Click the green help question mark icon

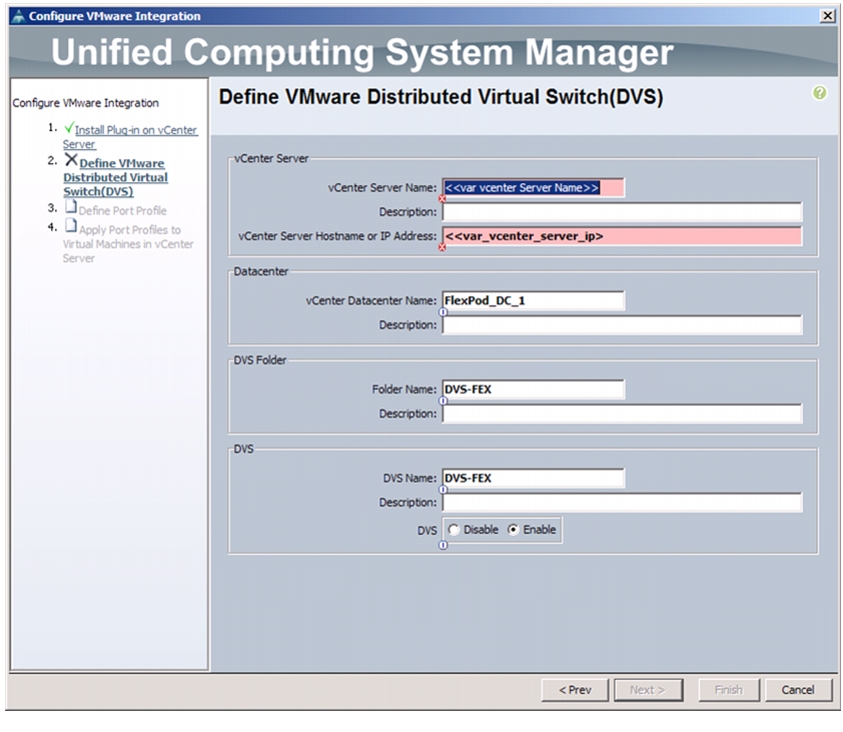(x=819, y=93)
